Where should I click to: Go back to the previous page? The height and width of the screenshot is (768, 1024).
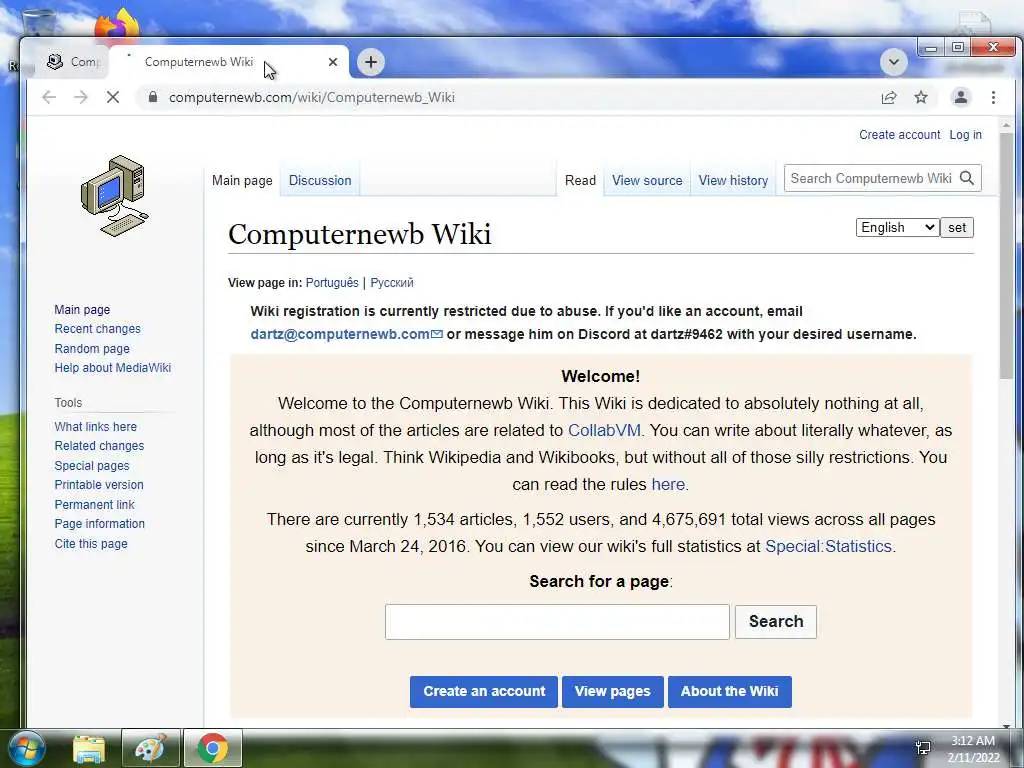point(49,97)
